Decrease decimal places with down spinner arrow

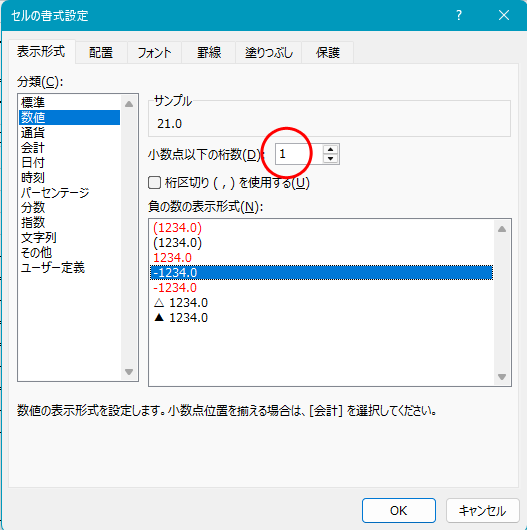[x=330, y=158]
